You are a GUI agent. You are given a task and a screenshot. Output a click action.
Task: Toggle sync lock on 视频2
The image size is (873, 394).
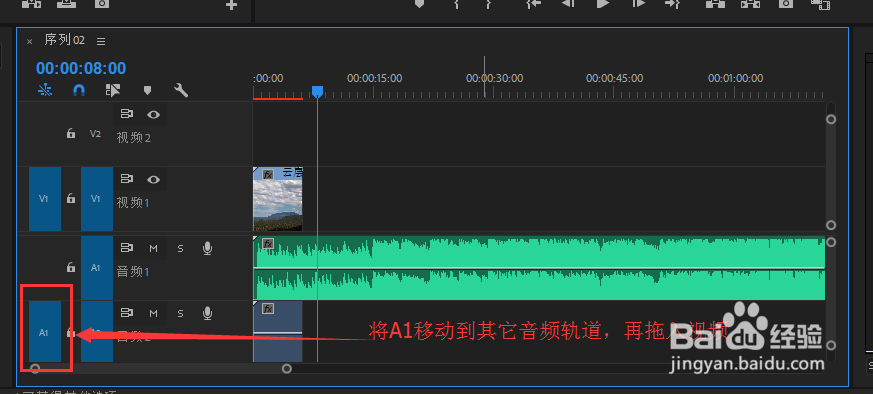click(127, 115)
